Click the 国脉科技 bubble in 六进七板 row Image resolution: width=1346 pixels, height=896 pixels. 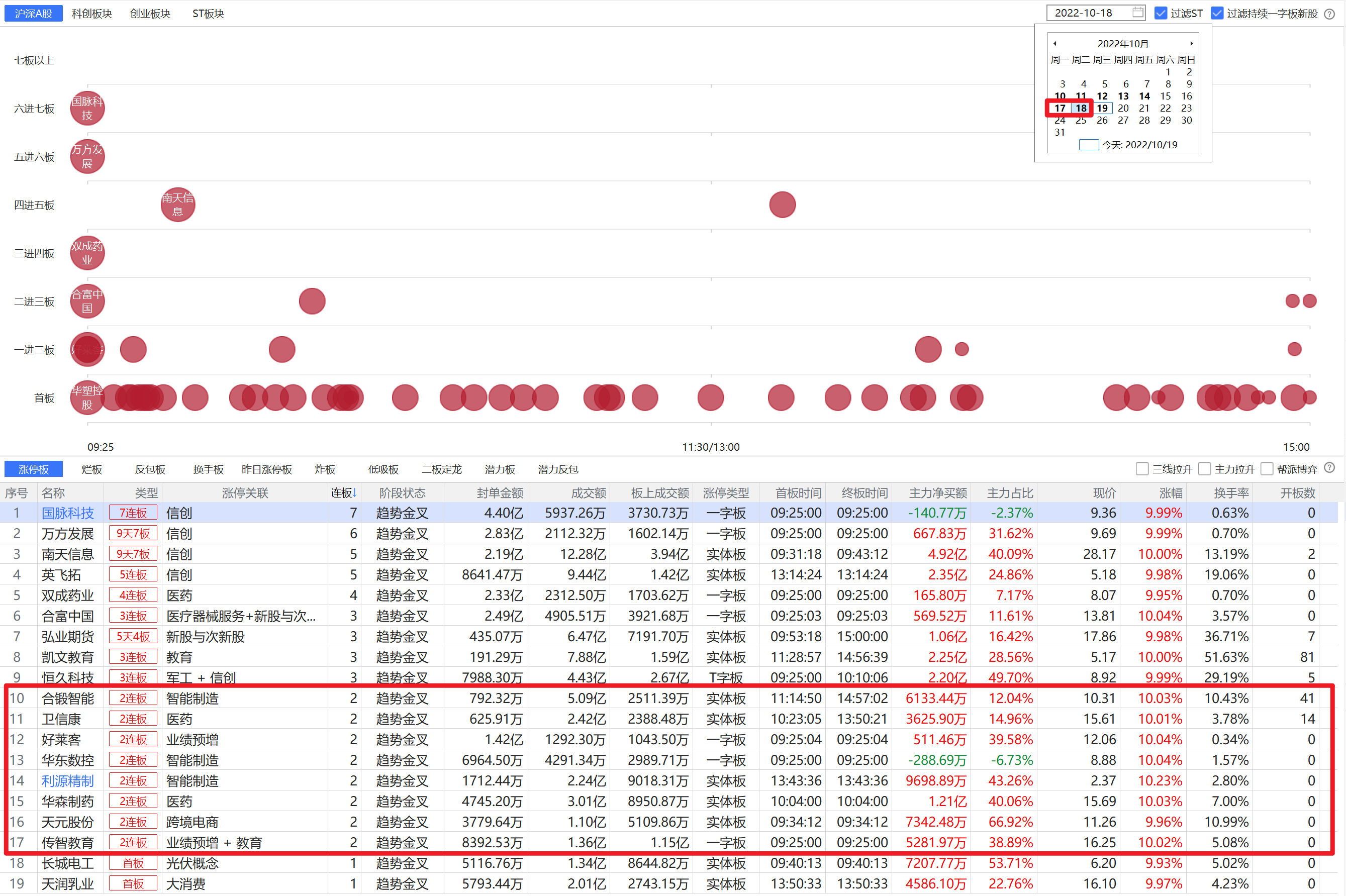click(x=87, y=108)
